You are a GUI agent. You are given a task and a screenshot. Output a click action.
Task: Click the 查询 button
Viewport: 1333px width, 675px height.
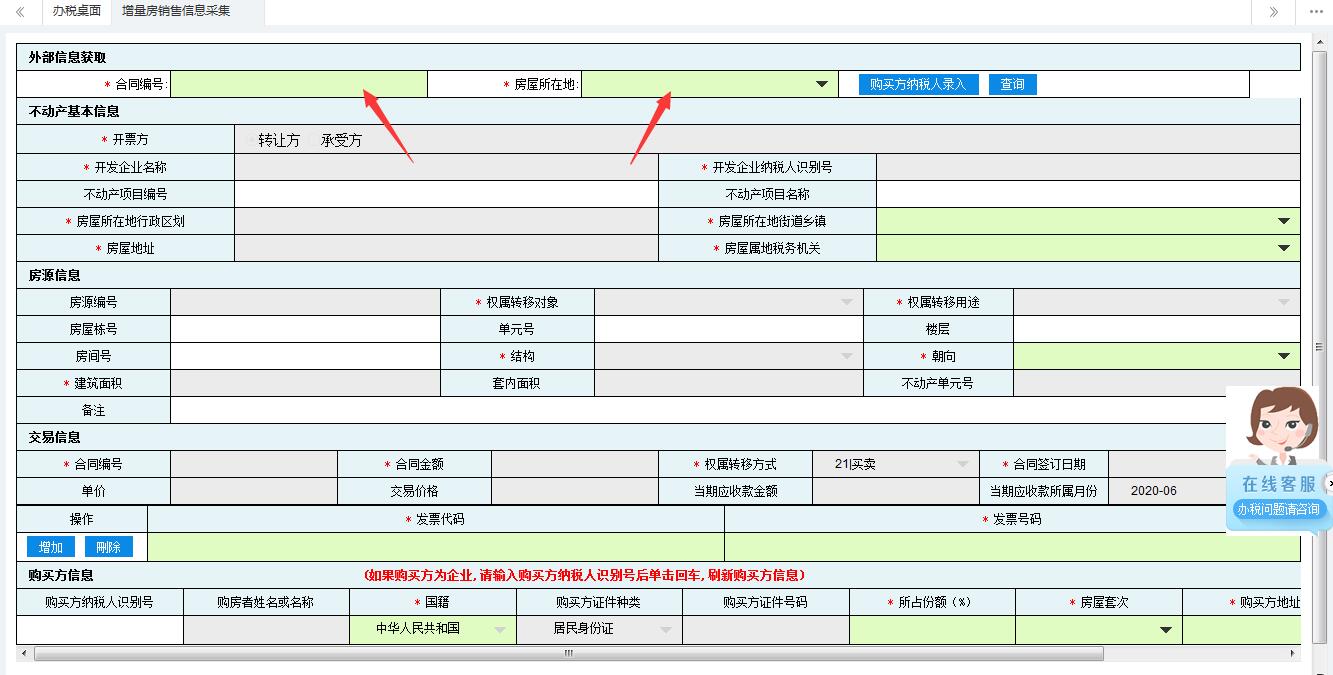pos(1013,84)
